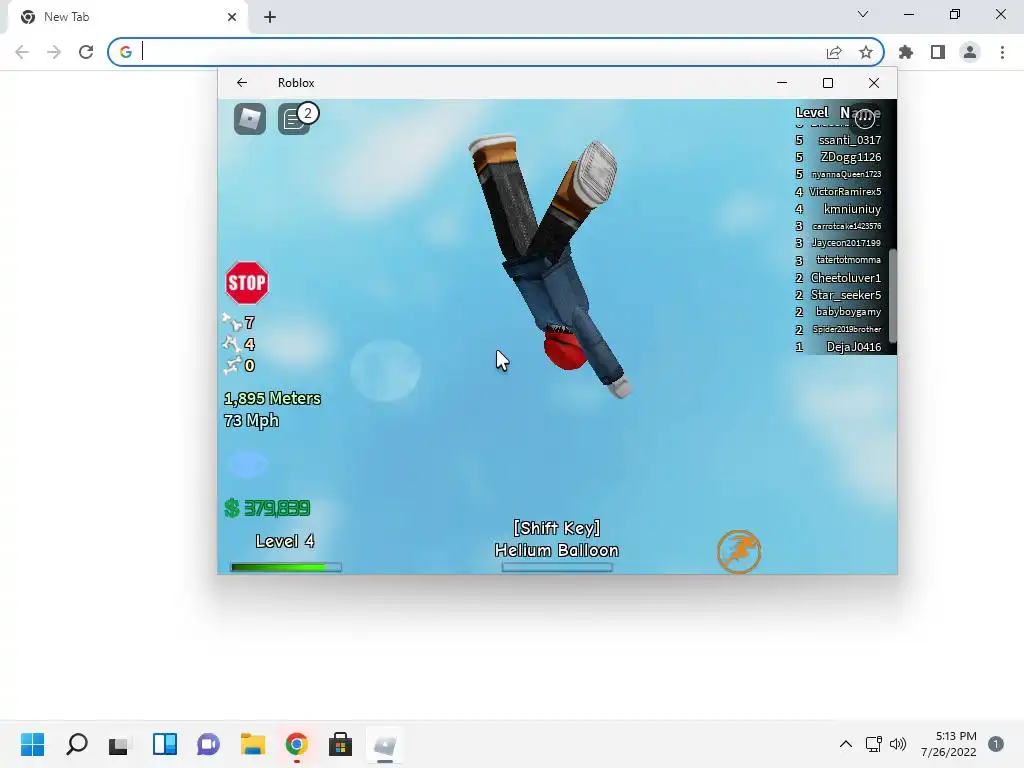Open the Windows Start menu
This screenshot has height=768, width=1024.
(33, 744)
